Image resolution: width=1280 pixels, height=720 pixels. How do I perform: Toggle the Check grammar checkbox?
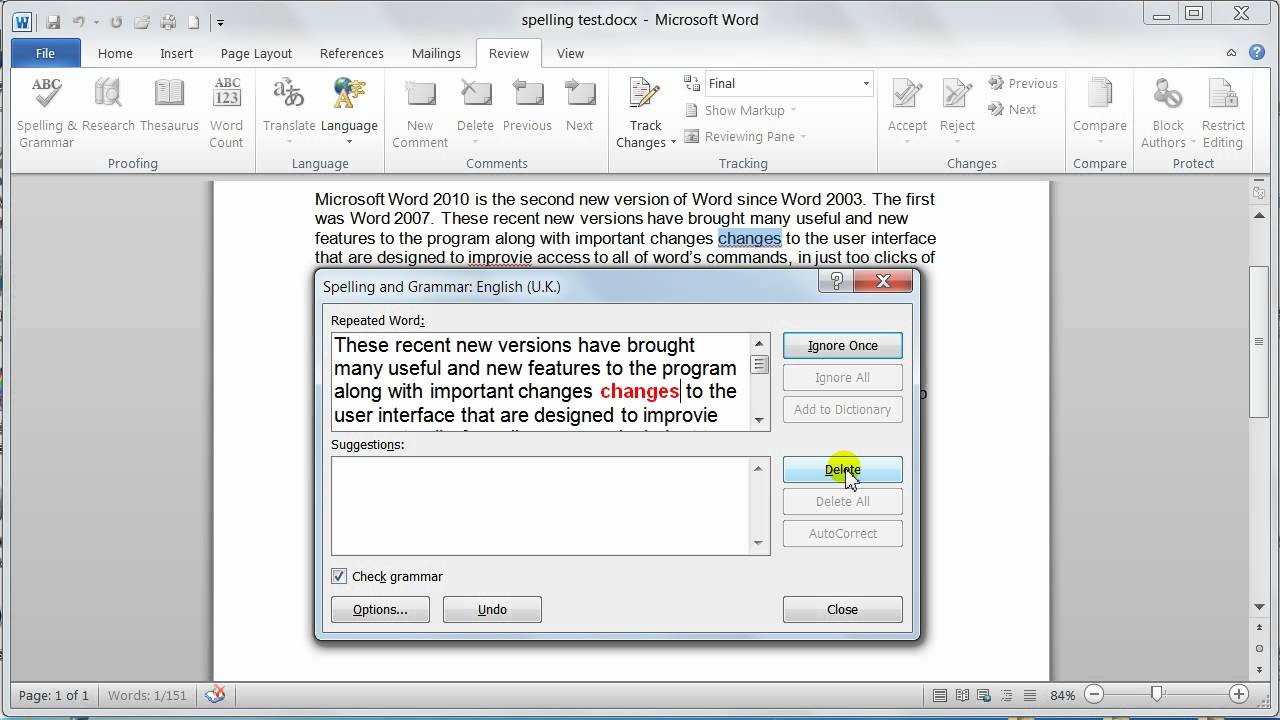[x=339, y=576]
